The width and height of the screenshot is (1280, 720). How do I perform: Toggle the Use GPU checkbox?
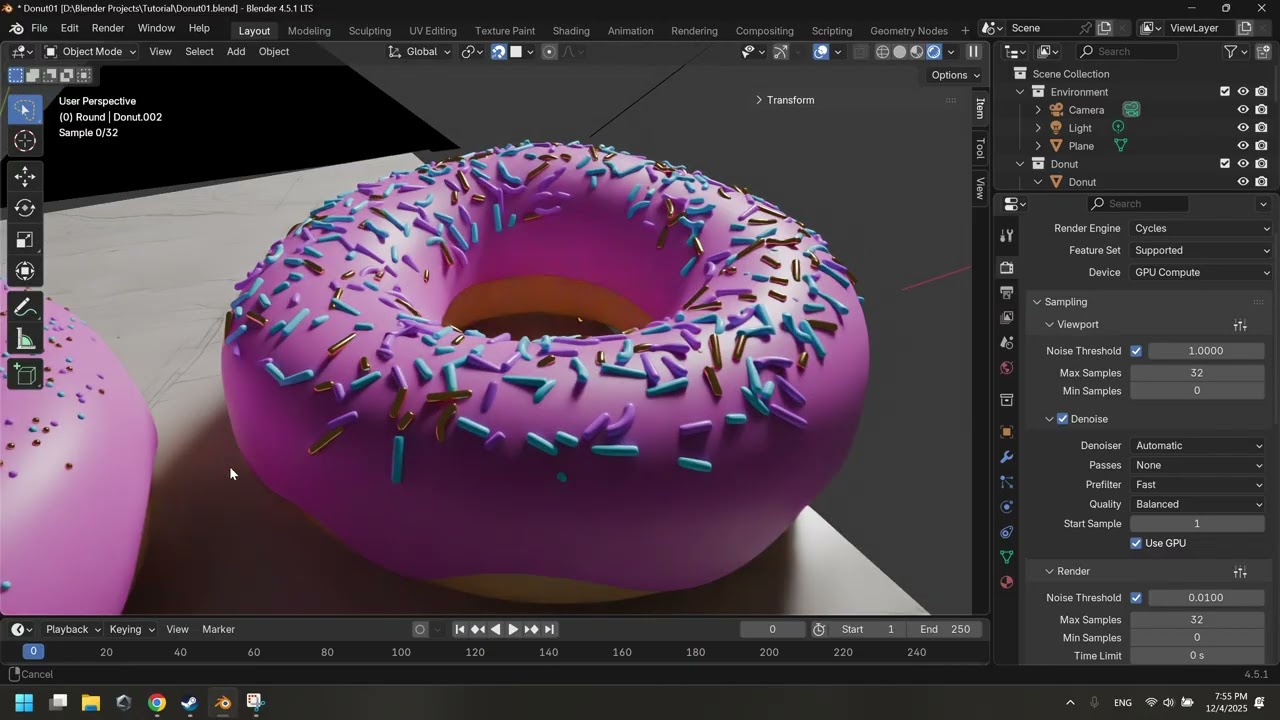tap(1136, 543)
